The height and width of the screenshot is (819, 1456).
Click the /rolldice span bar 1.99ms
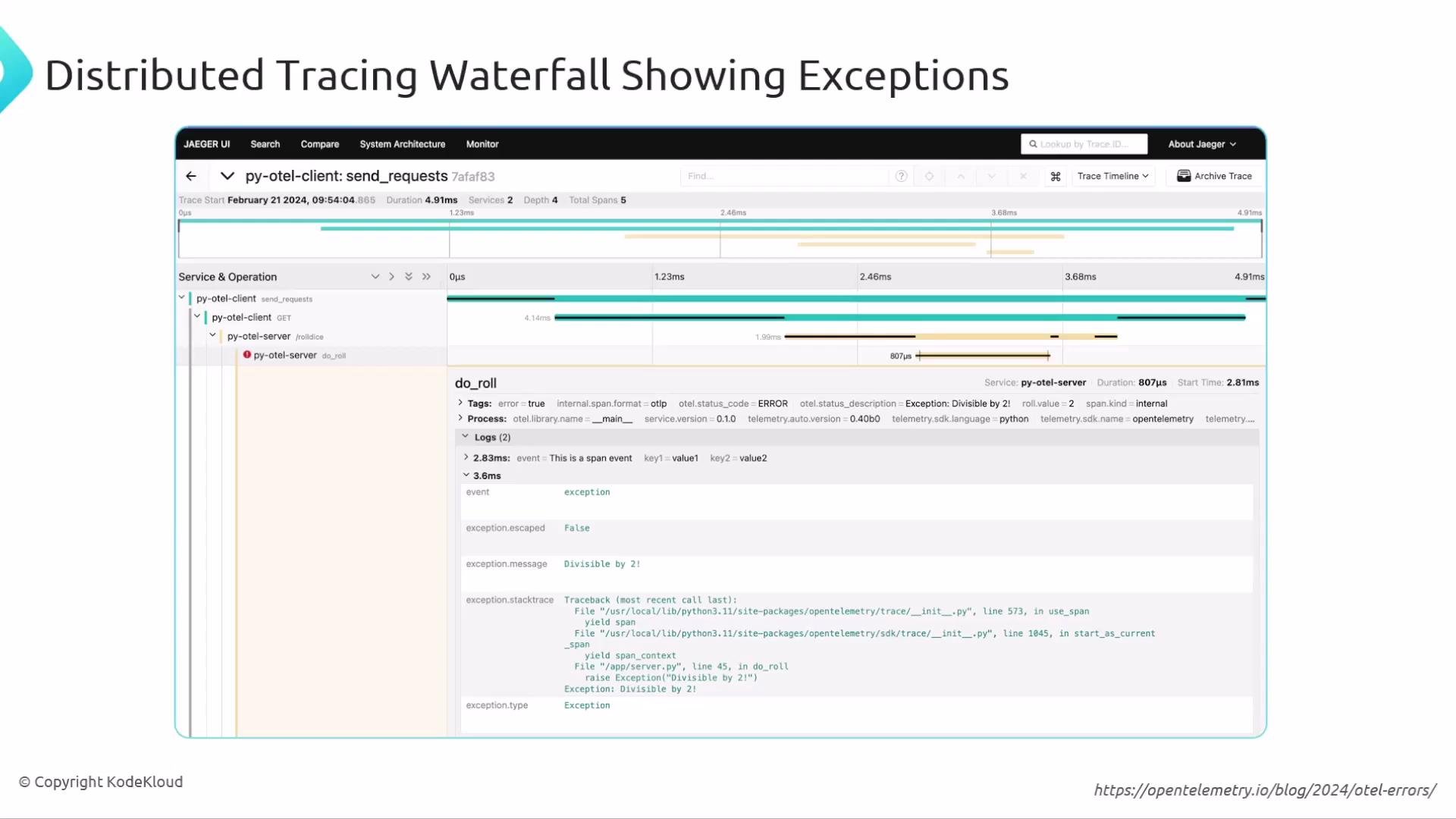coord(951,336)
